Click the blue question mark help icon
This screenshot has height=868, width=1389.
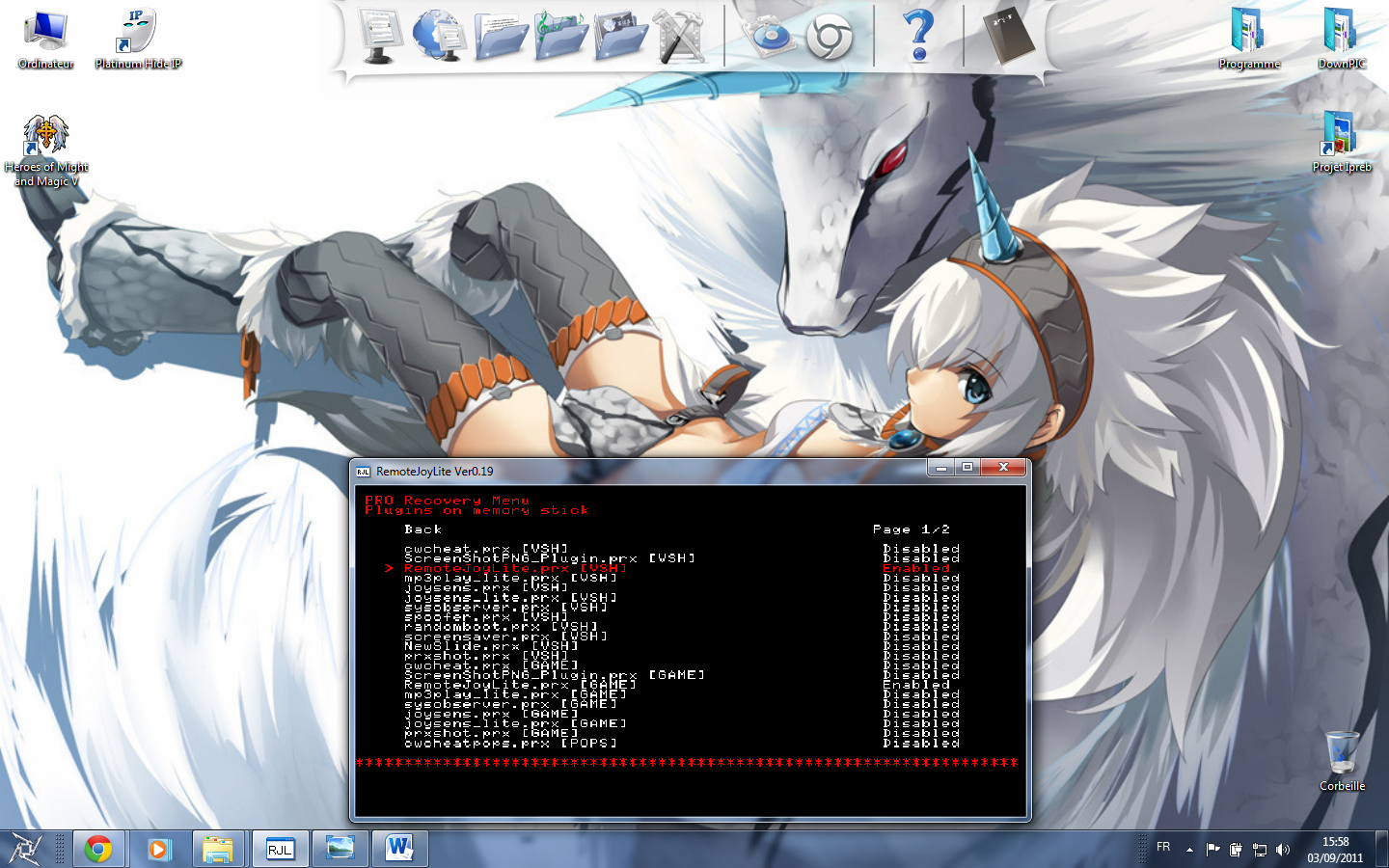918,35
